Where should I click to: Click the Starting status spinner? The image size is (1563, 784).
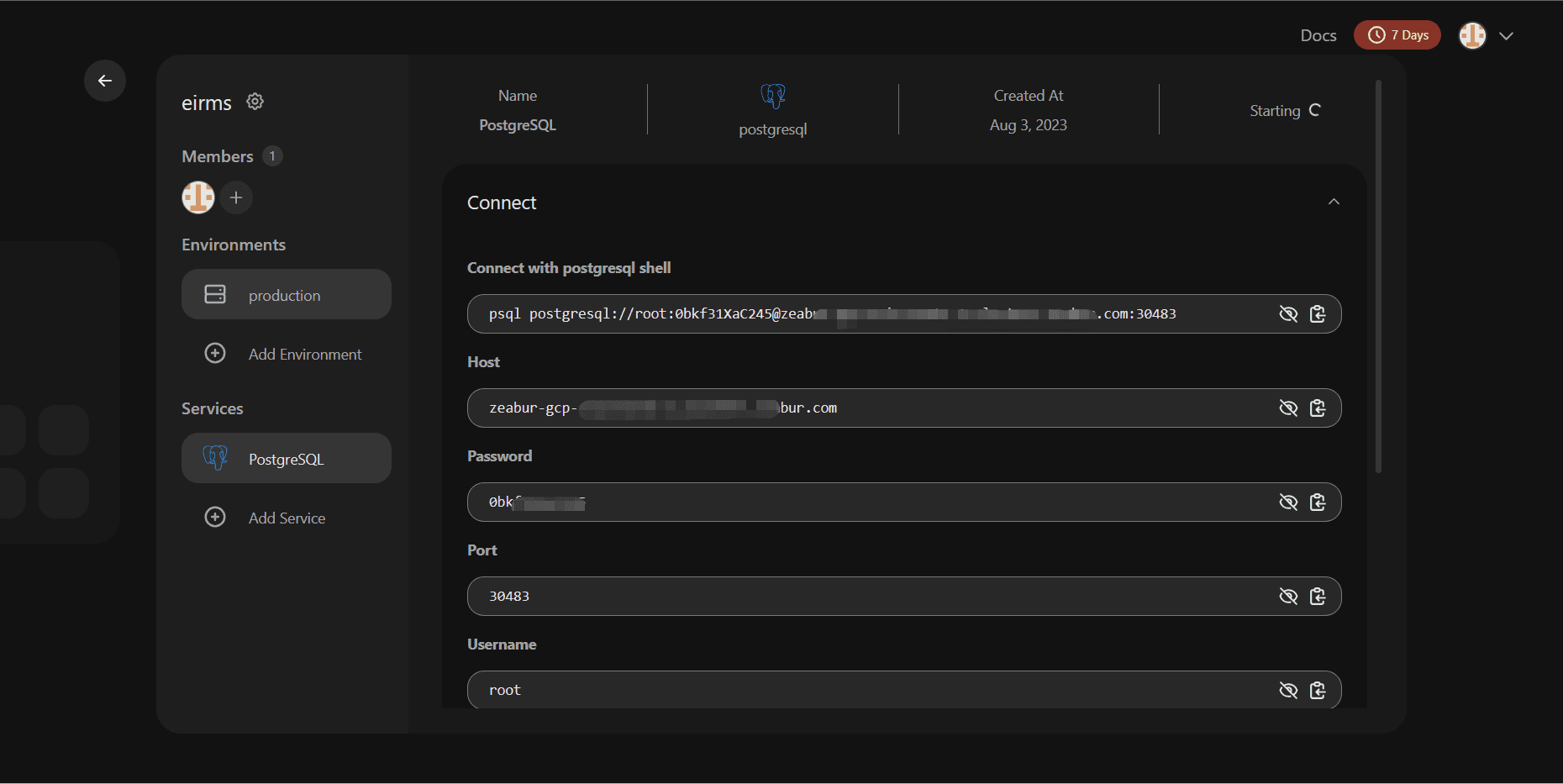(1315, 110)
